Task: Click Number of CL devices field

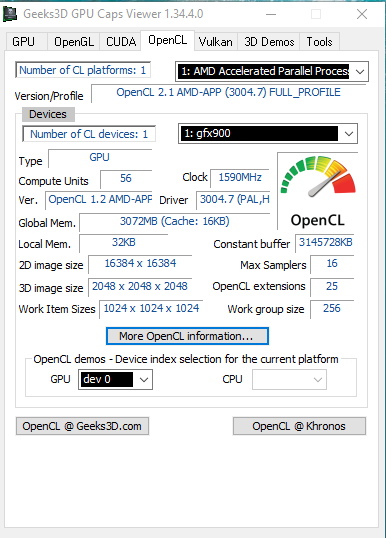Action: (x=89, y=134)
